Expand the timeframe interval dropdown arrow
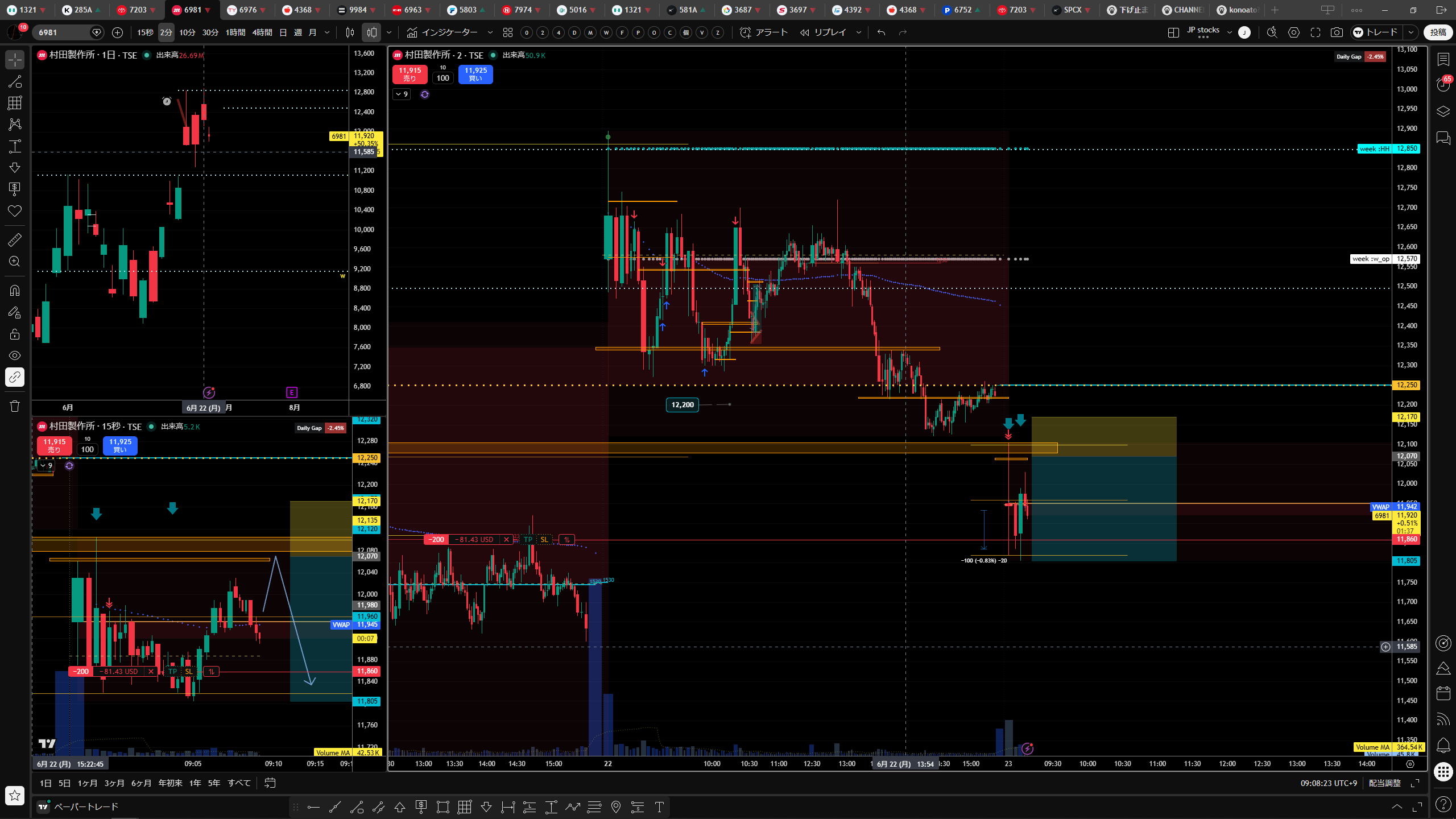This screenshot has height=819, width=1456. pyautogui.click(x=327, y=32)
